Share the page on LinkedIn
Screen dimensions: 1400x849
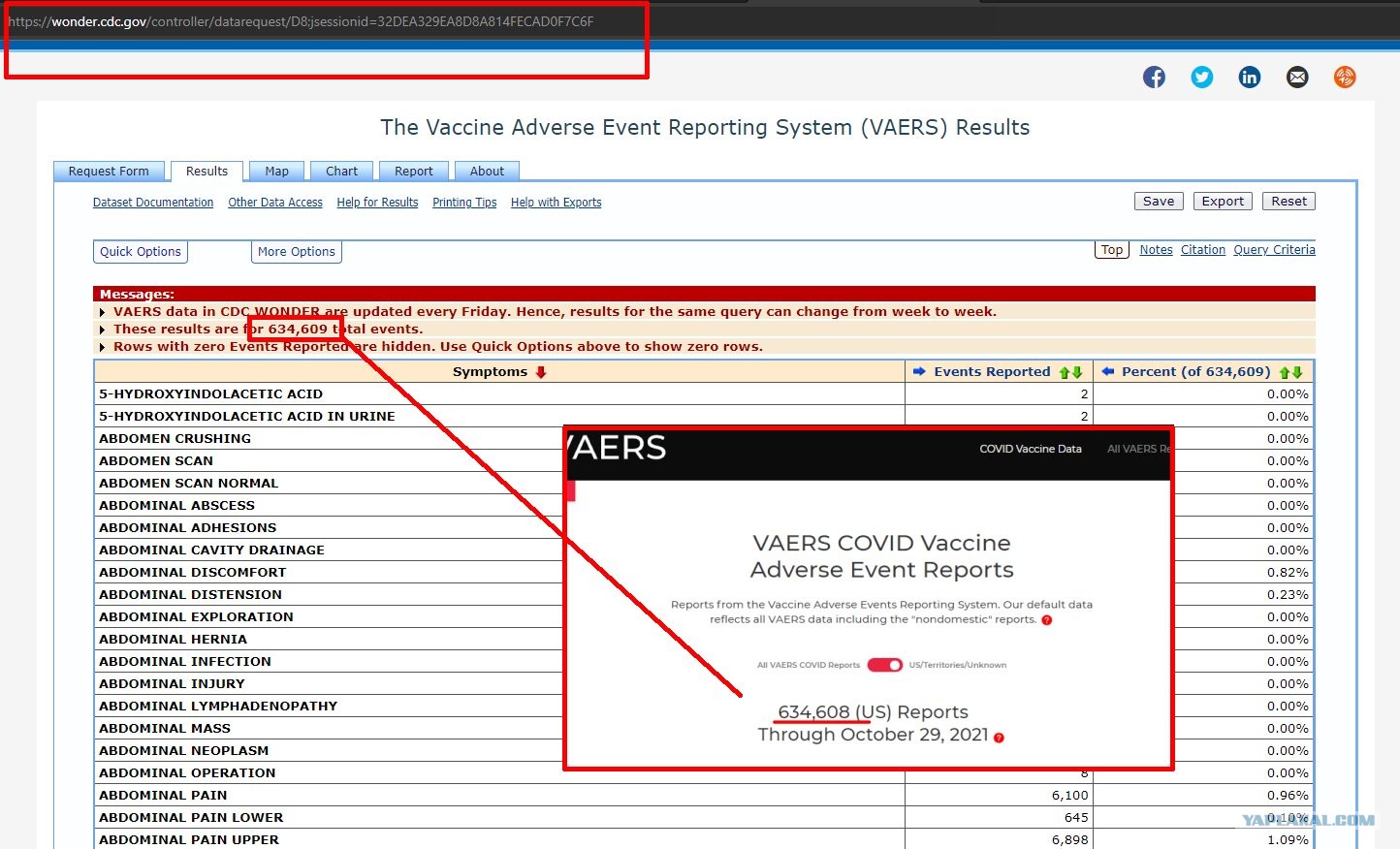[1250, 78]
